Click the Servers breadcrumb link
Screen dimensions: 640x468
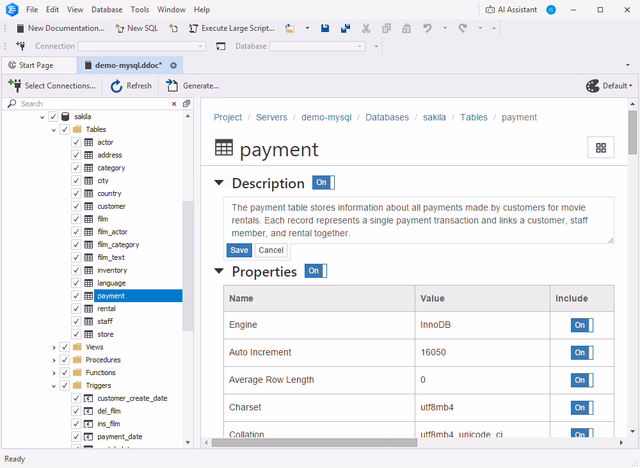[271, 118]
